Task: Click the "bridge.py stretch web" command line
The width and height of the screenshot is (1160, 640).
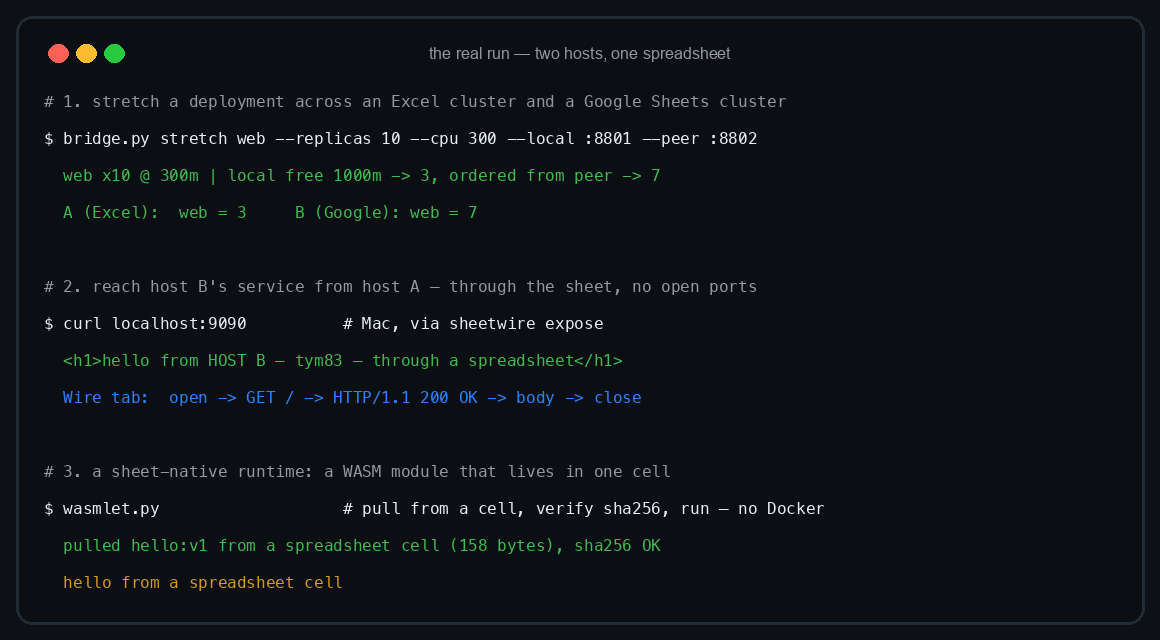Action: (400, 138)
